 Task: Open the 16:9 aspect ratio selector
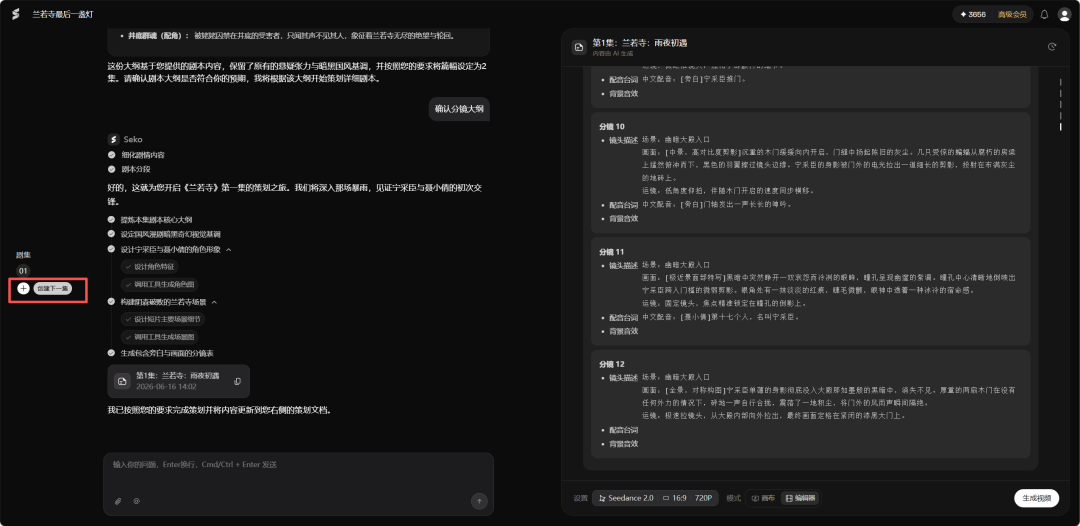[x=675, y=498]
